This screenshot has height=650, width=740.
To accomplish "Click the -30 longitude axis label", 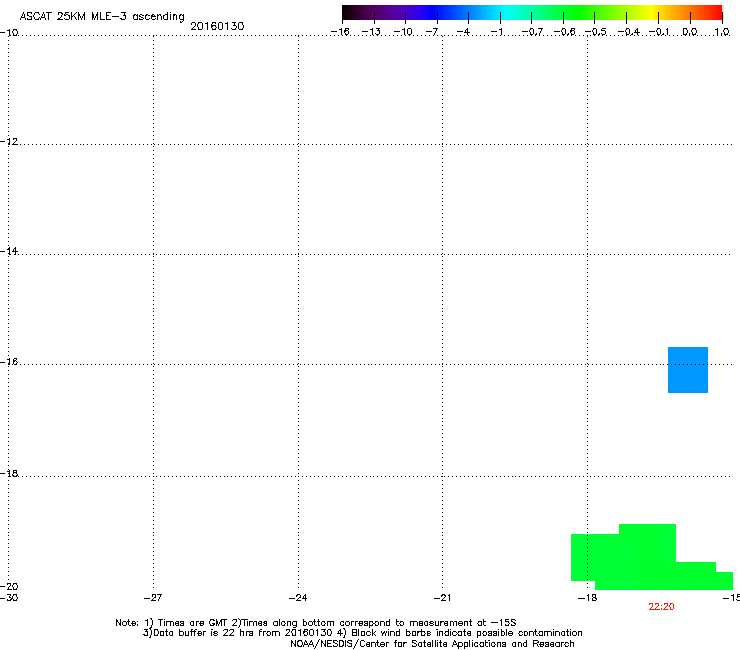I will click(9, 598).
